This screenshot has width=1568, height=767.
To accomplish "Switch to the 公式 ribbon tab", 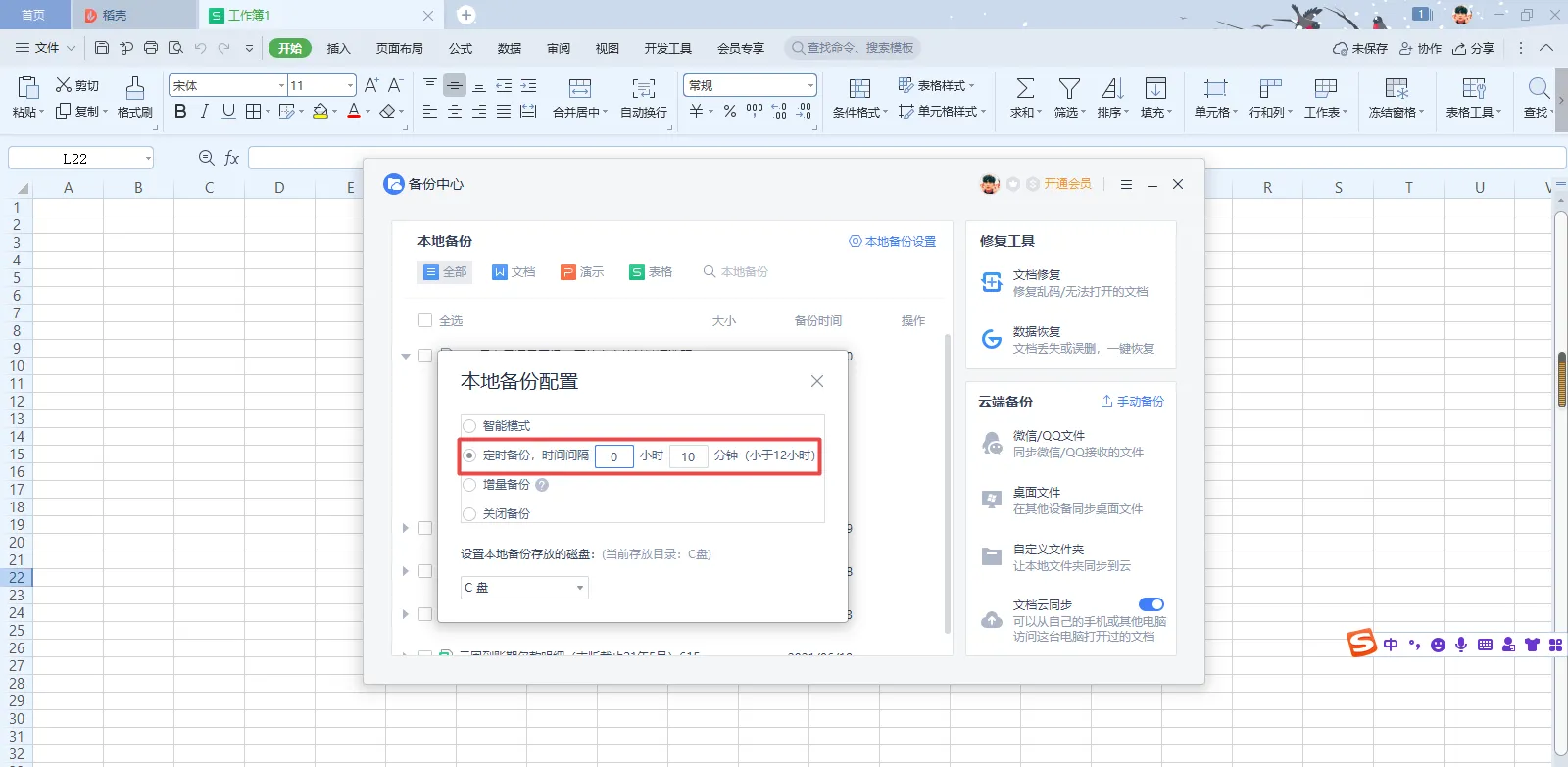I will 461,48.
